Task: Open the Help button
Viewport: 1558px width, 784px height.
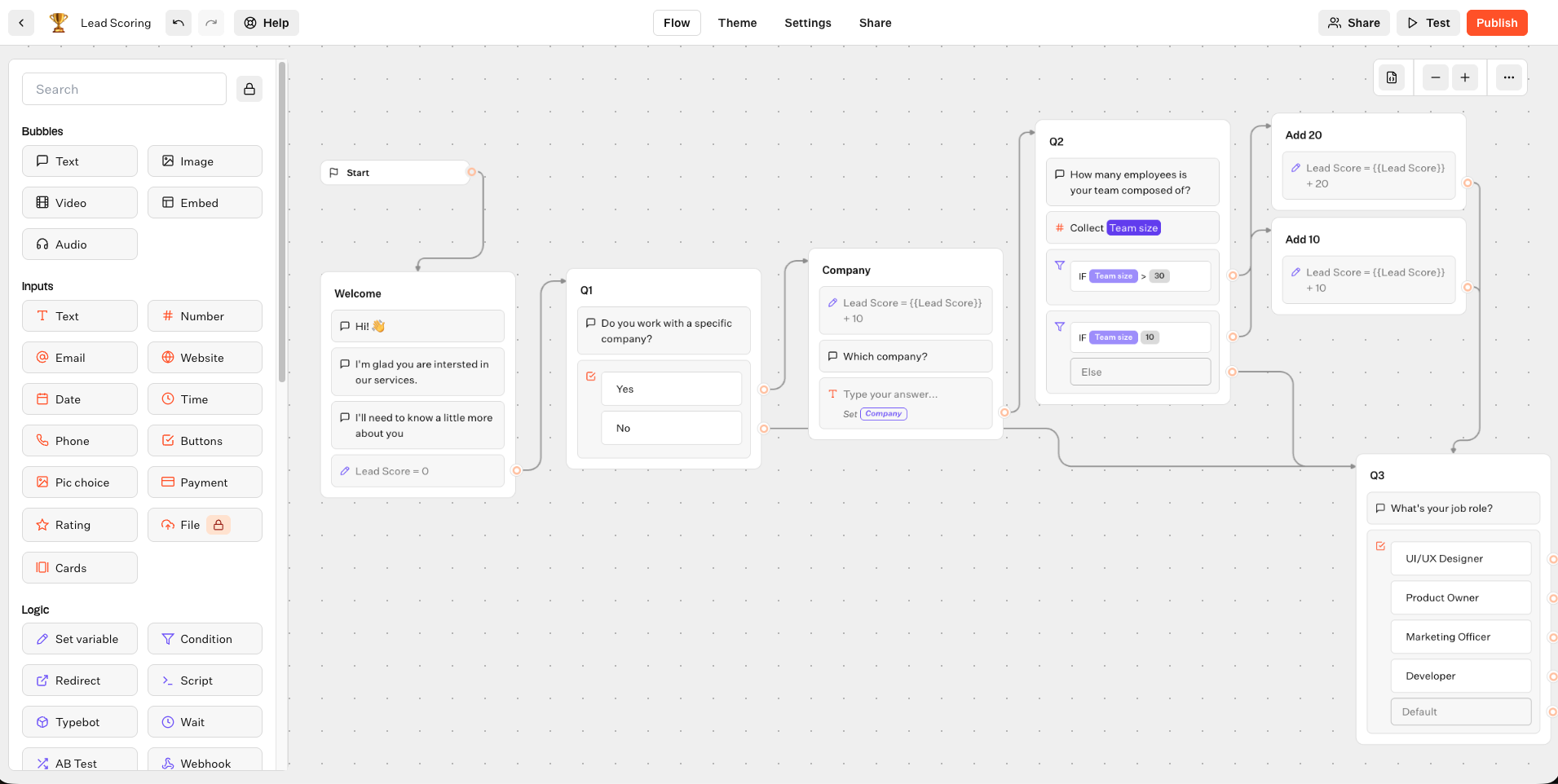Action: click(x=267, y=23)
